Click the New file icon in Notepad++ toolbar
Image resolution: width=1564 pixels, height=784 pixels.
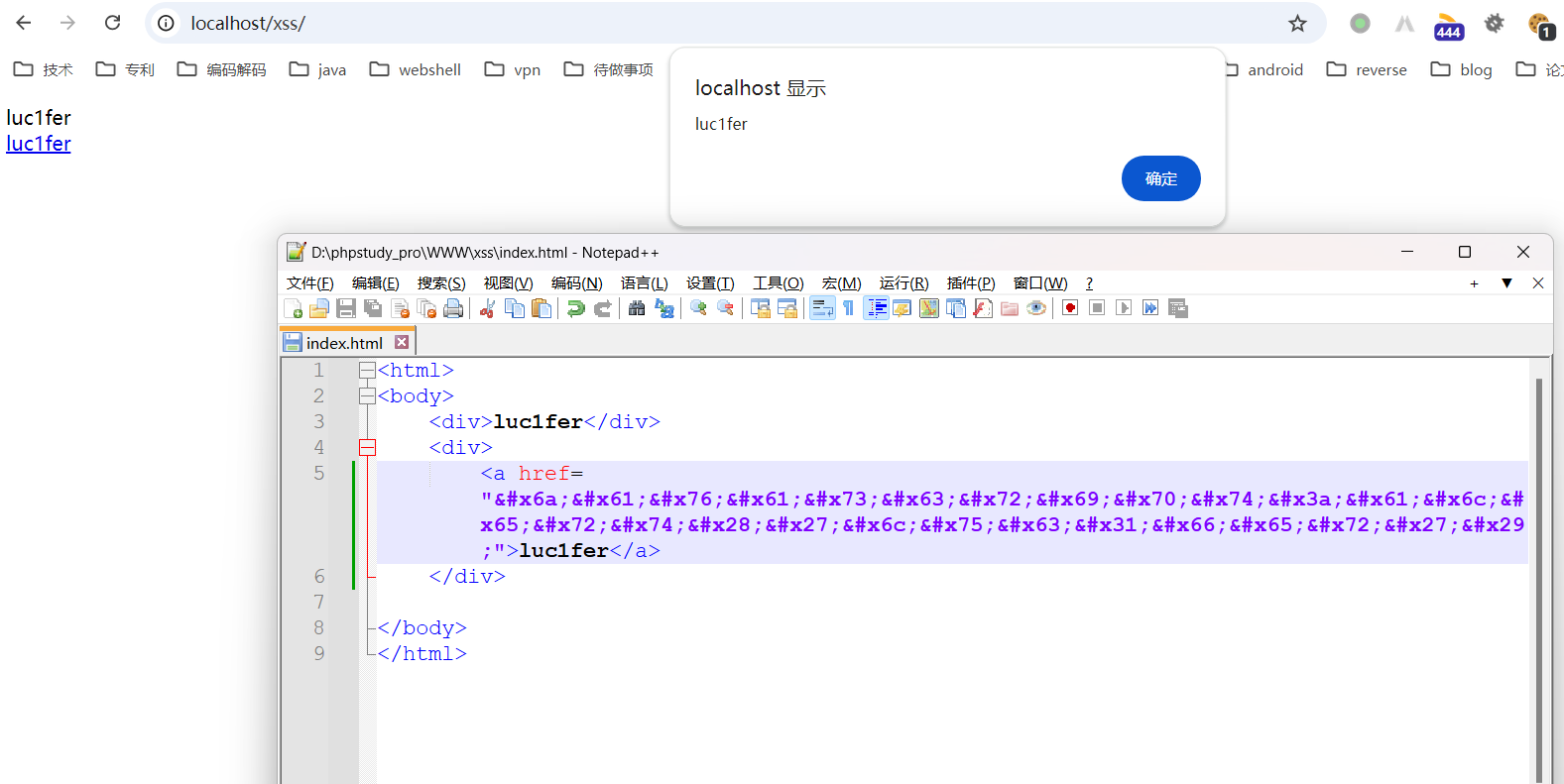point(293,308)
